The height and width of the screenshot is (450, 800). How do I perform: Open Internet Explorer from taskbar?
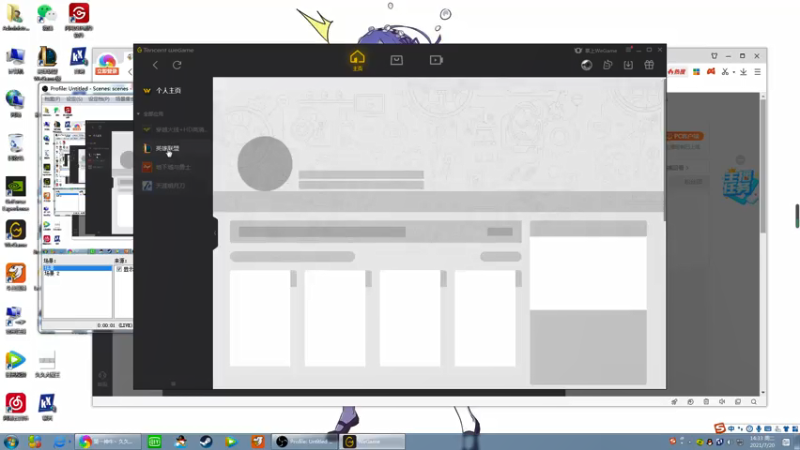pos(59,441)
